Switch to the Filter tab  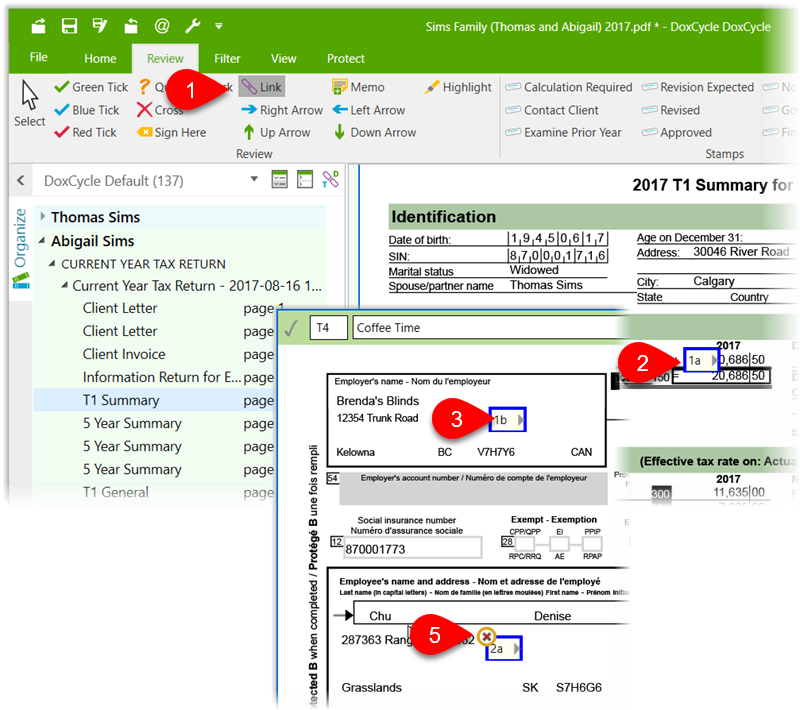click(227, 59)
